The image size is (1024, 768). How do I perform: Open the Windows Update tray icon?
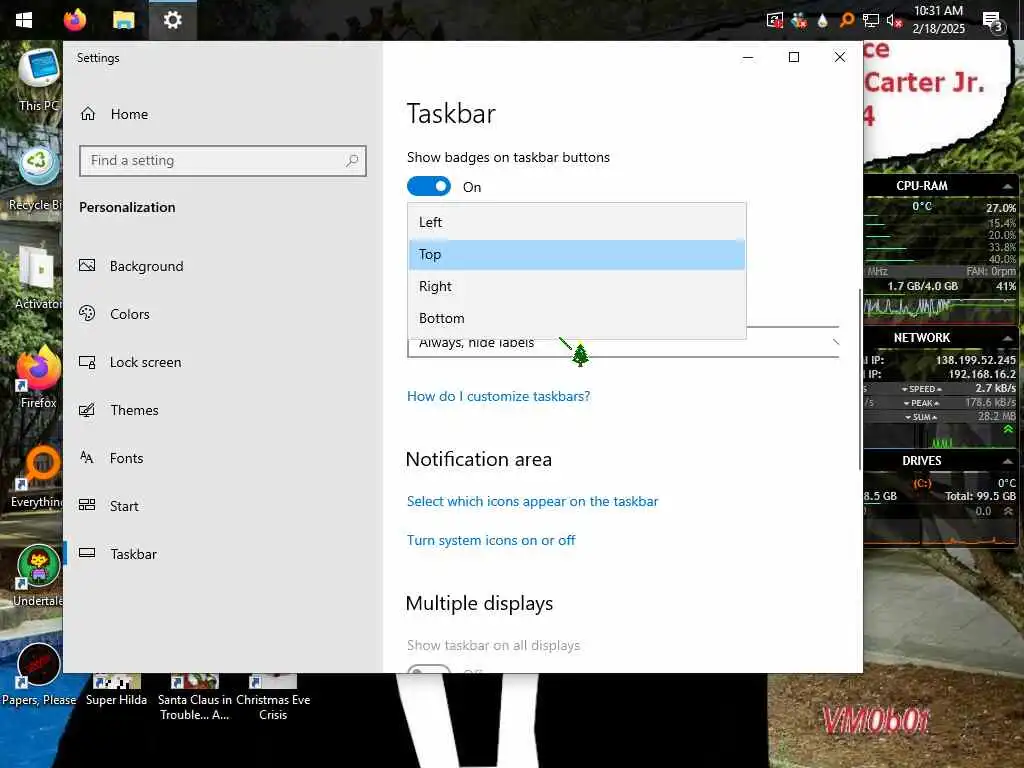click(x=775, y=20)
